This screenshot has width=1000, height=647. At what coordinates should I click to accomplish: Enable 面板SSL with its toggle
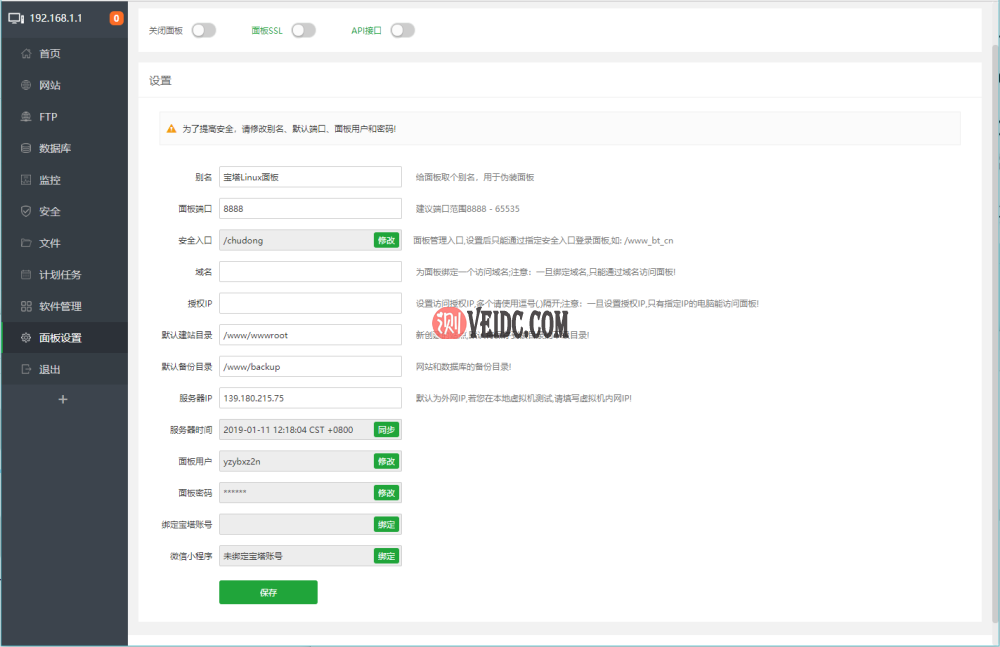coord(304,30)
